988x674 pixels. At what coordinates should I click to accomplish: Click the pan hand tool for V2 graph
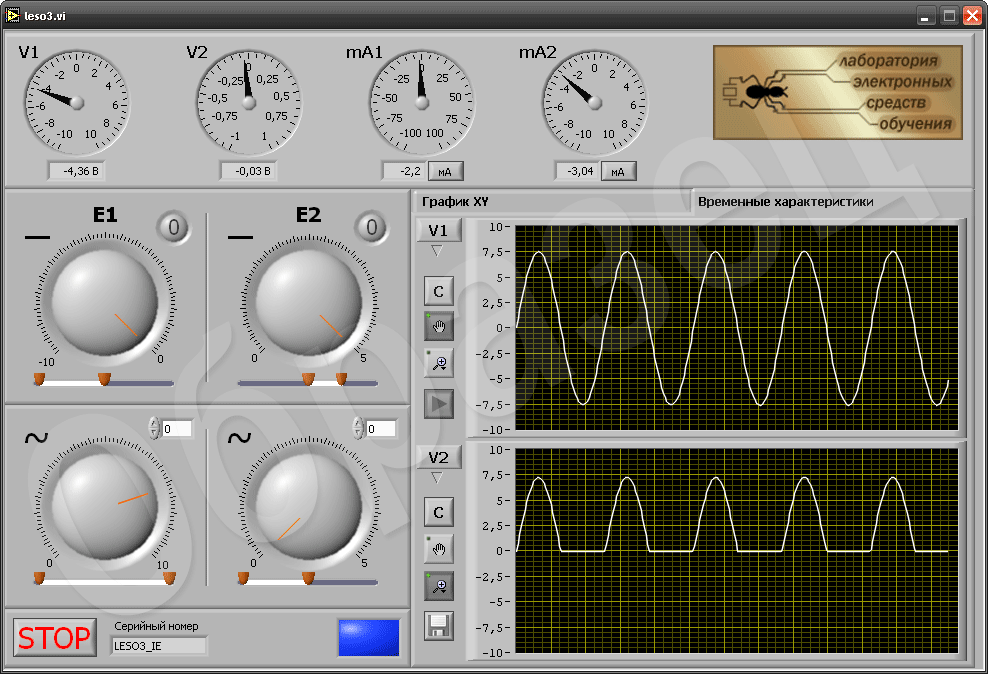439,549
